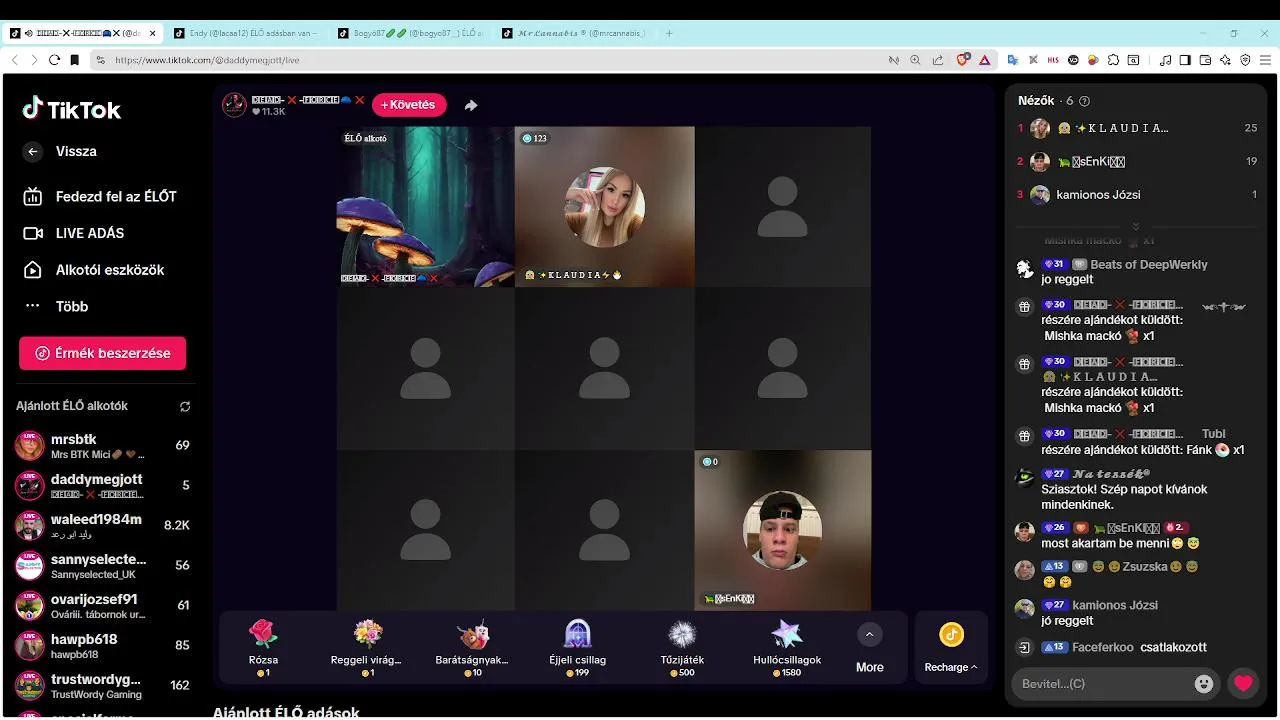This screenshot has width=1280, height=720.
Task: Click Zsuzska username in chat
Action: click(1145, 566)
